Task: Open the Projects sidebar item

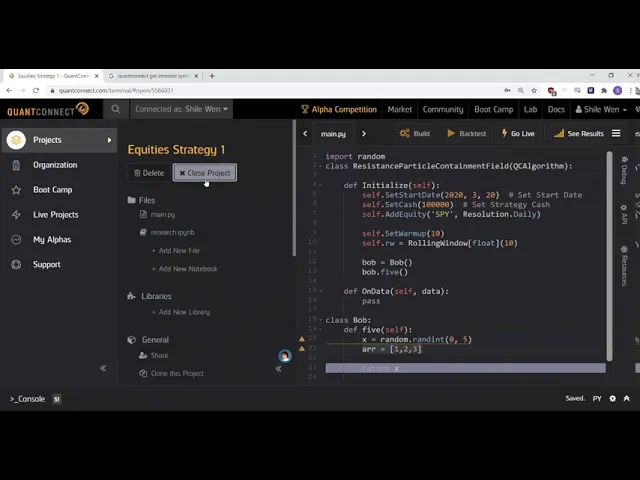Action: (60, 140)
